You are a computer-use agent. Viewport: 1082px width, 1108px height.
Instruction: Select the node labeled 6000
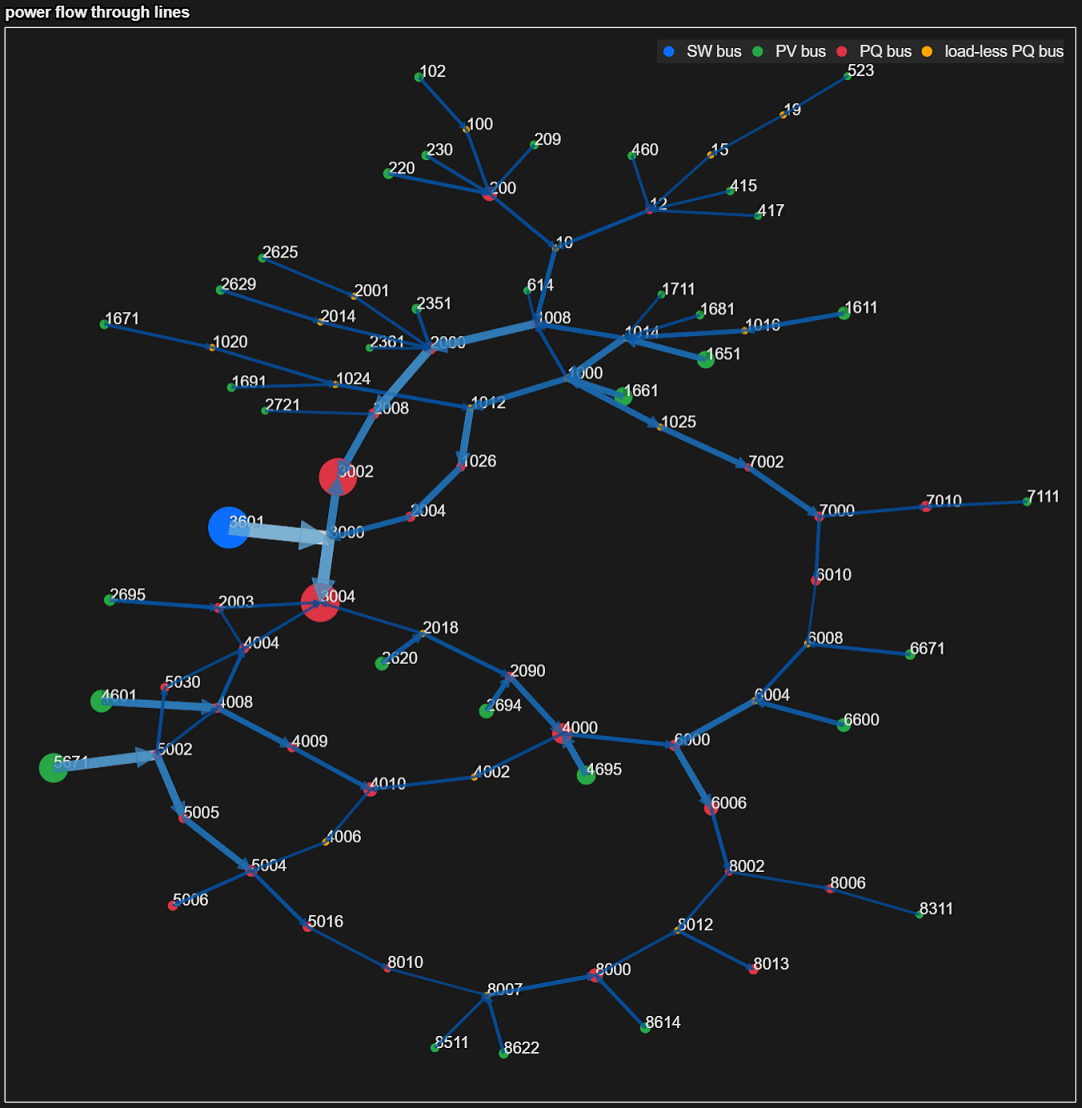pyautogui.click(x=674, y=744)
